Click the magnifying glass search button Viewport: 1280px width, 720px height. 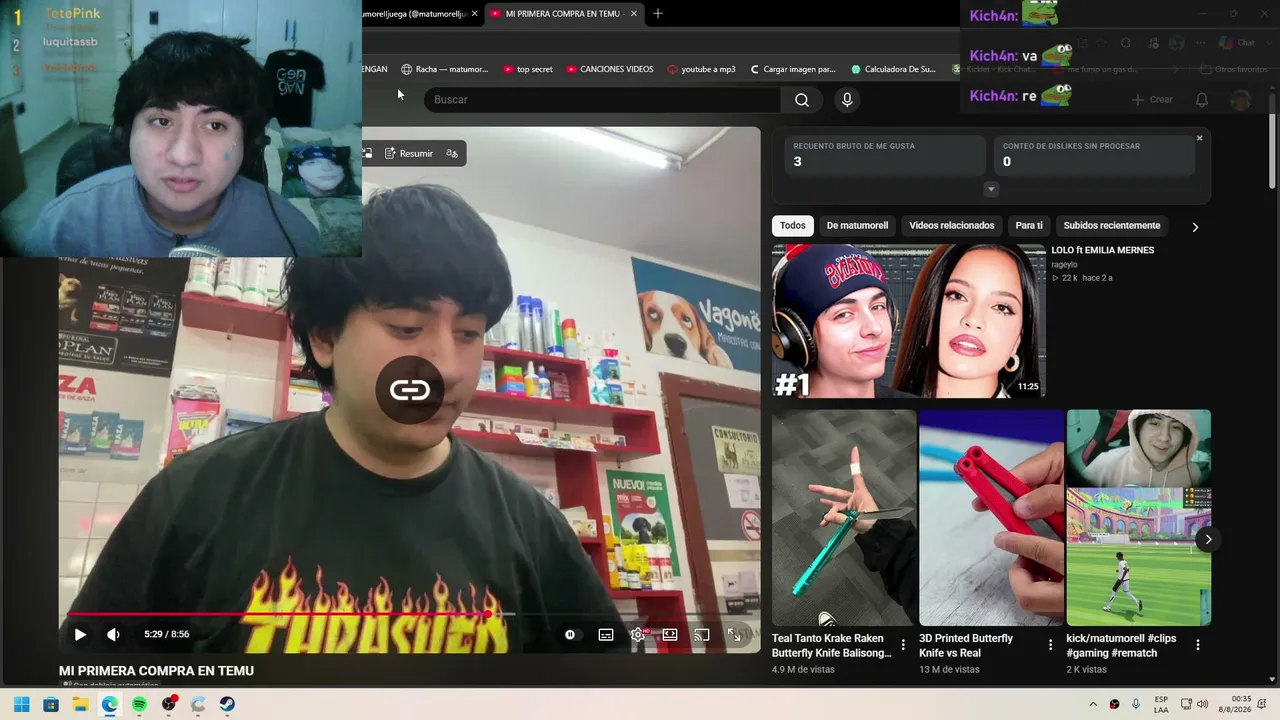pyautogui.click(x=802, y=99)
